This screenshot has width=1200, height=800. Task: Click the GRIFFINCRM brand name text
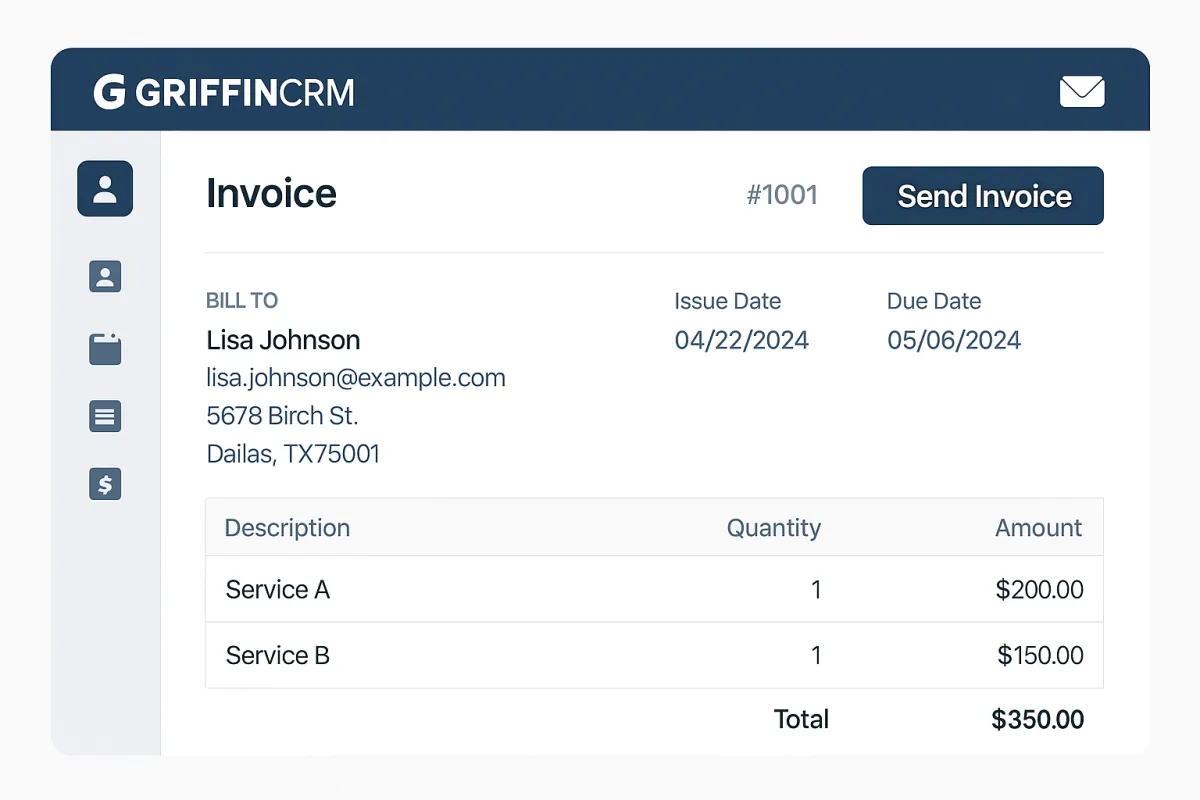click(x=245, y=93)
